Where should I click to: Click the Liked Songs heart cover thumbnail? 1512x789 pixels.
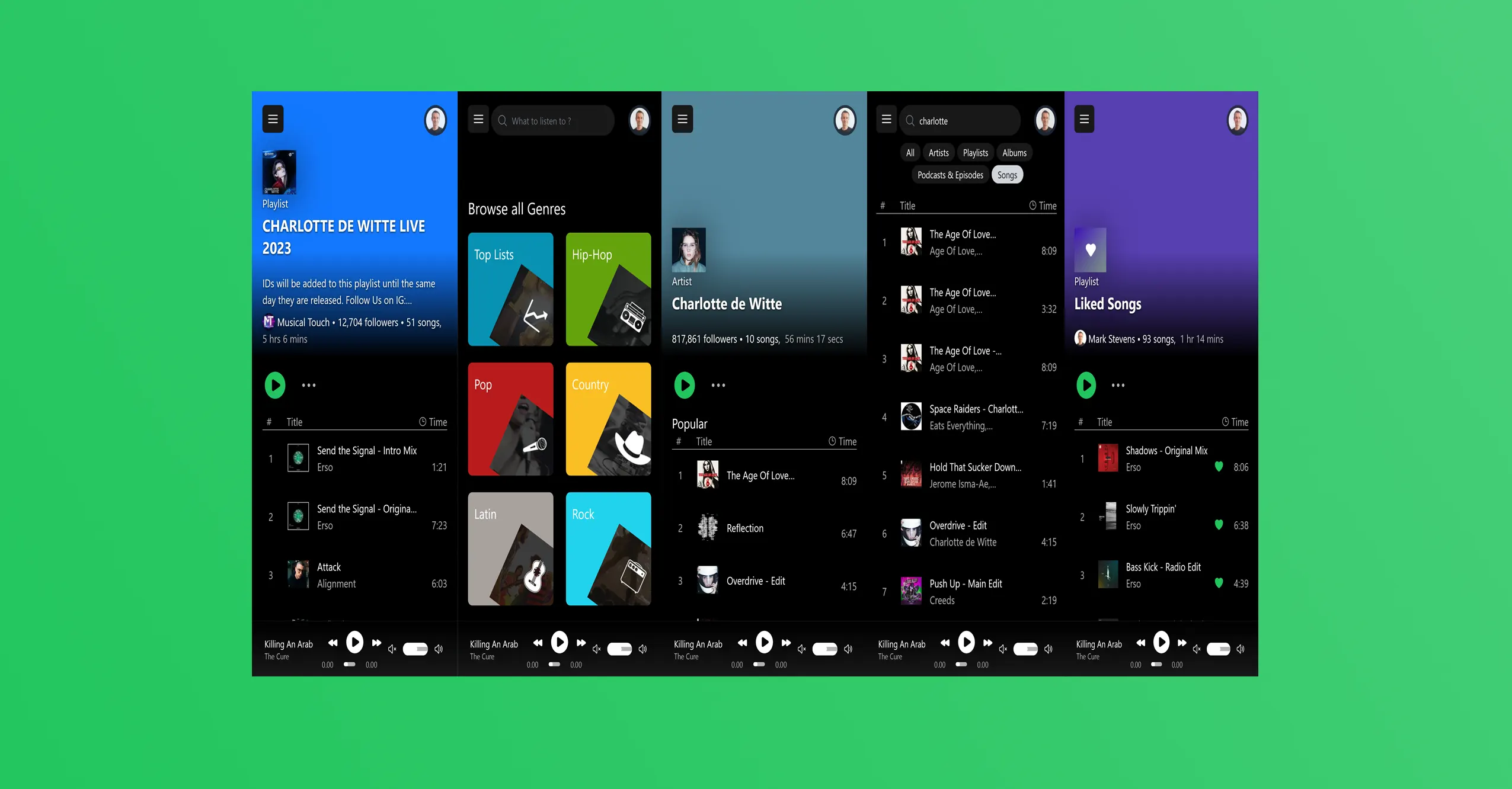tap(1091, 250)
